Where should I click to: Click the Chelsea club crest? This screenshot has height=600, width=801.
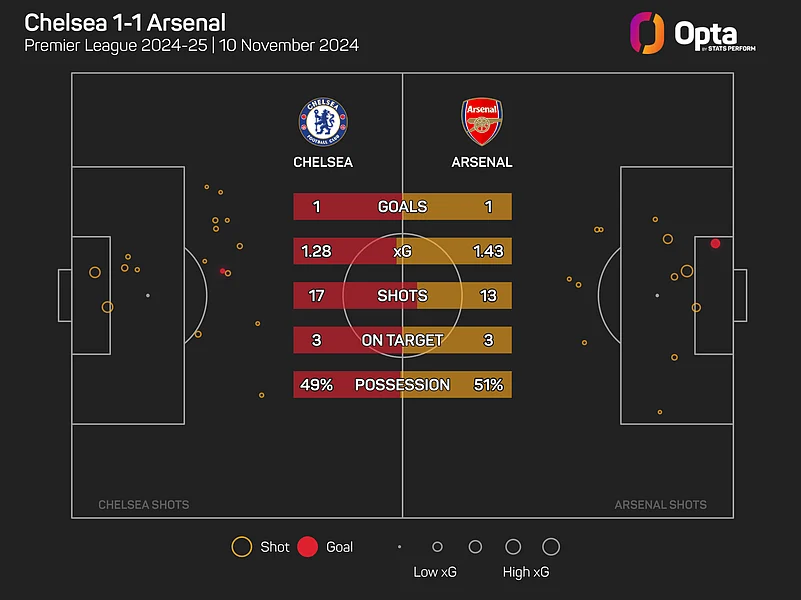322,122
